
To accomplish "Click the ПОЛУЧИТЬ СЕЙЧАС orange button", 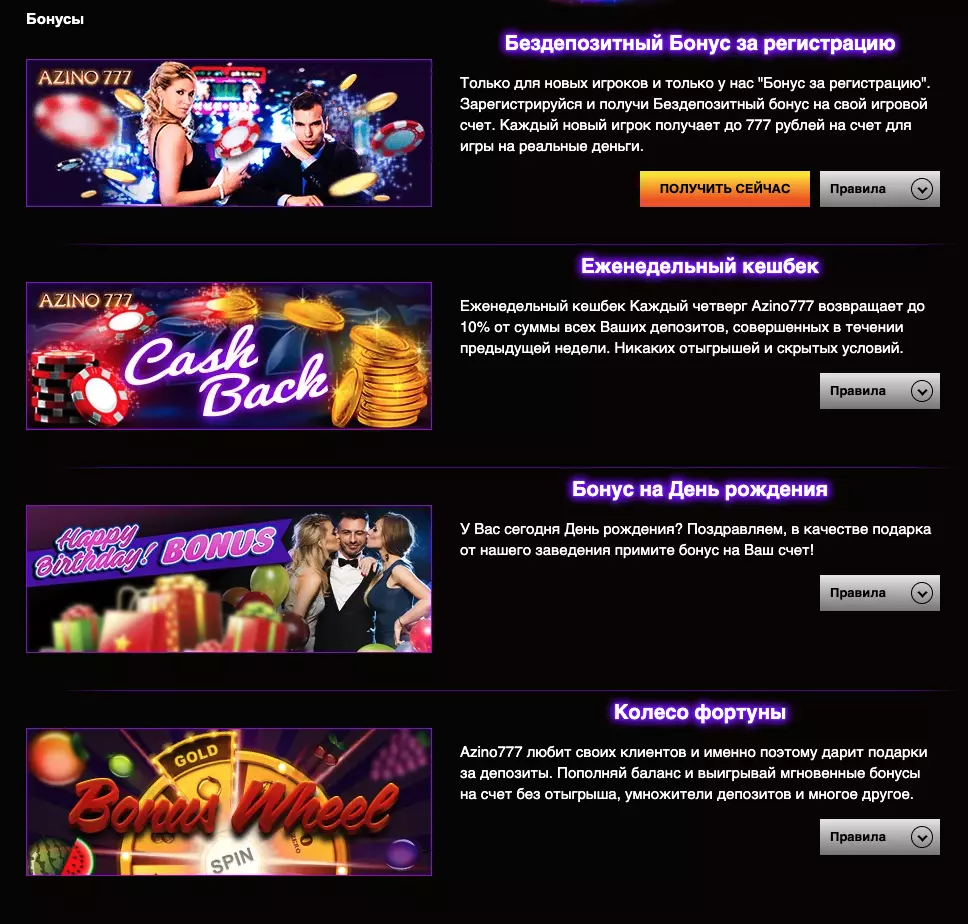I will [x=725, y=189].
